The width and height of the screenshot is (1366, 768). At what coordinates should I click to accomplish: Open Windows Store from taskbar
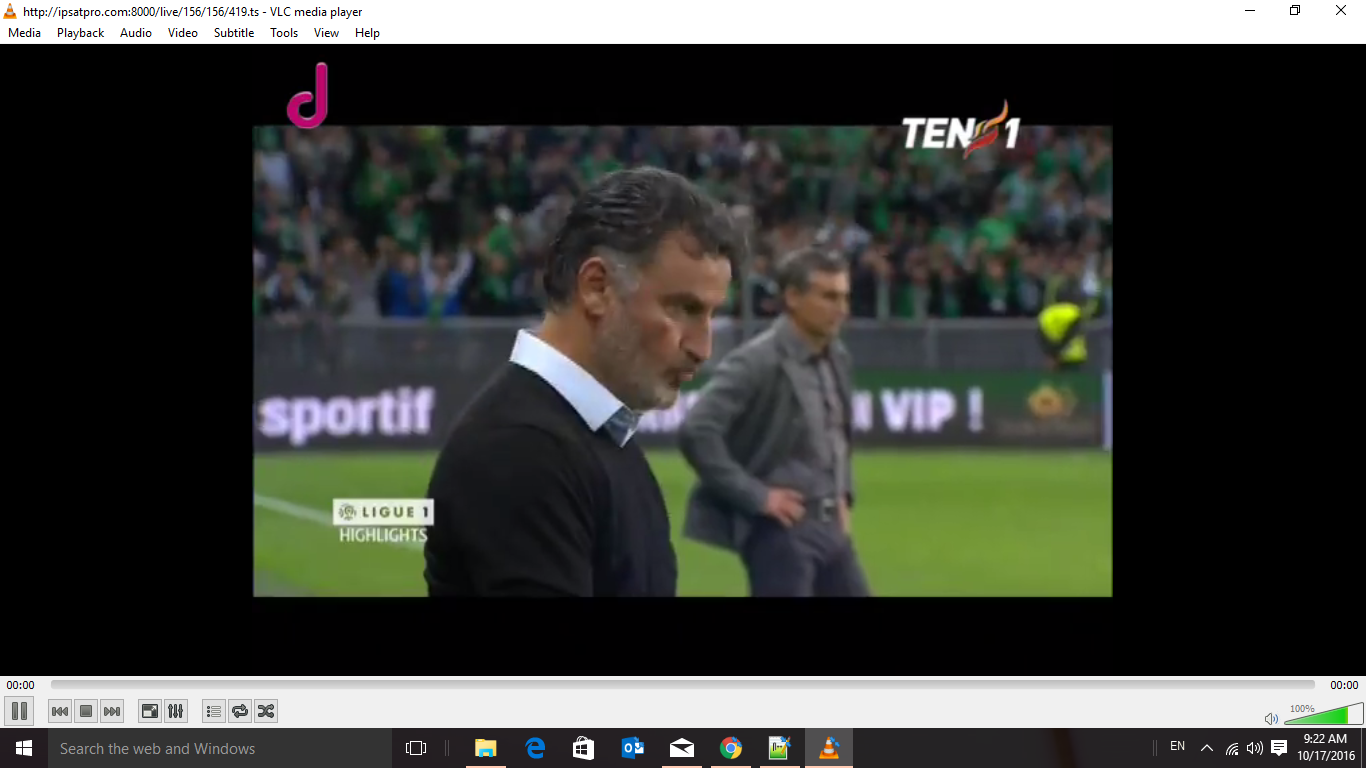[x=583, y=748]
